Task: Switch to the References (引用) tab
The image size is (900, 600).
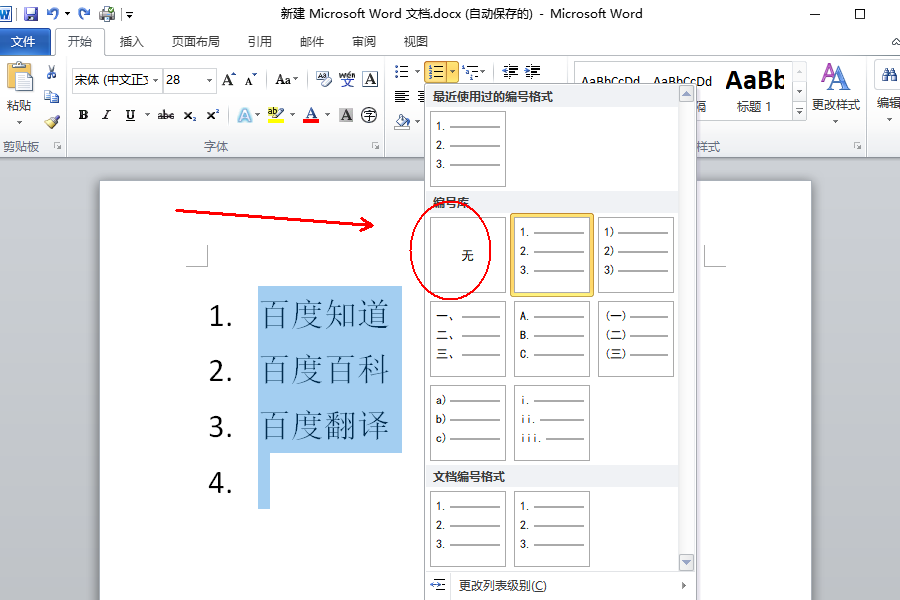Action: 259,41
